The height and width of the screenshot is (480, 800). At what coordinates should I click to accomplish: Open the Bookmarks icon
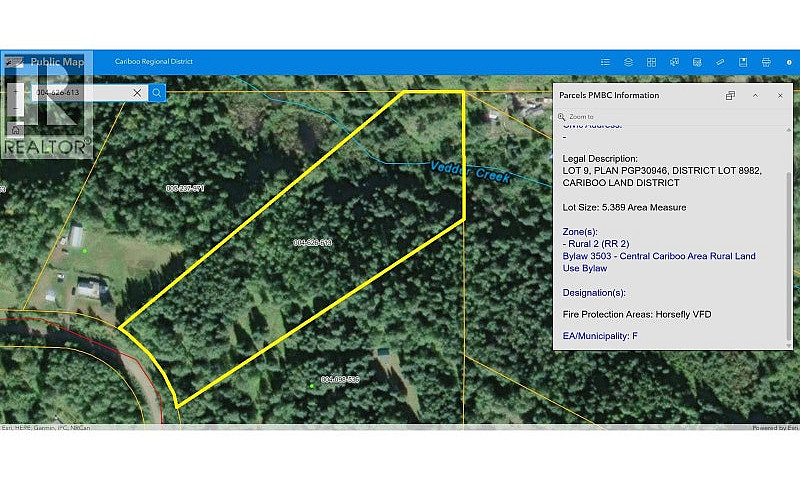click(x=743, y=62)
